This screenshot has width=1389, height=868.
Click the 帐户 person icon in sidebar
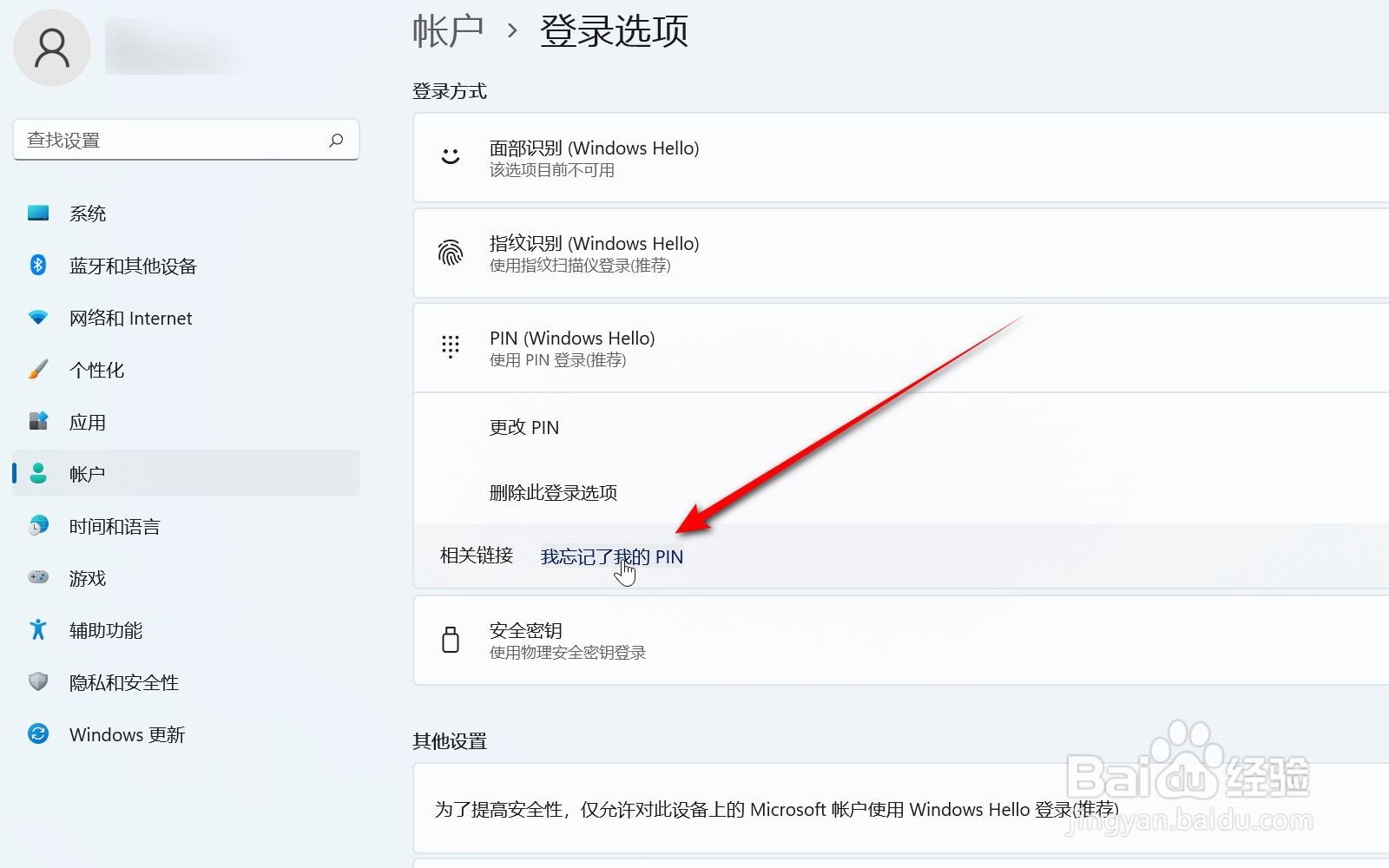[38, 473]
